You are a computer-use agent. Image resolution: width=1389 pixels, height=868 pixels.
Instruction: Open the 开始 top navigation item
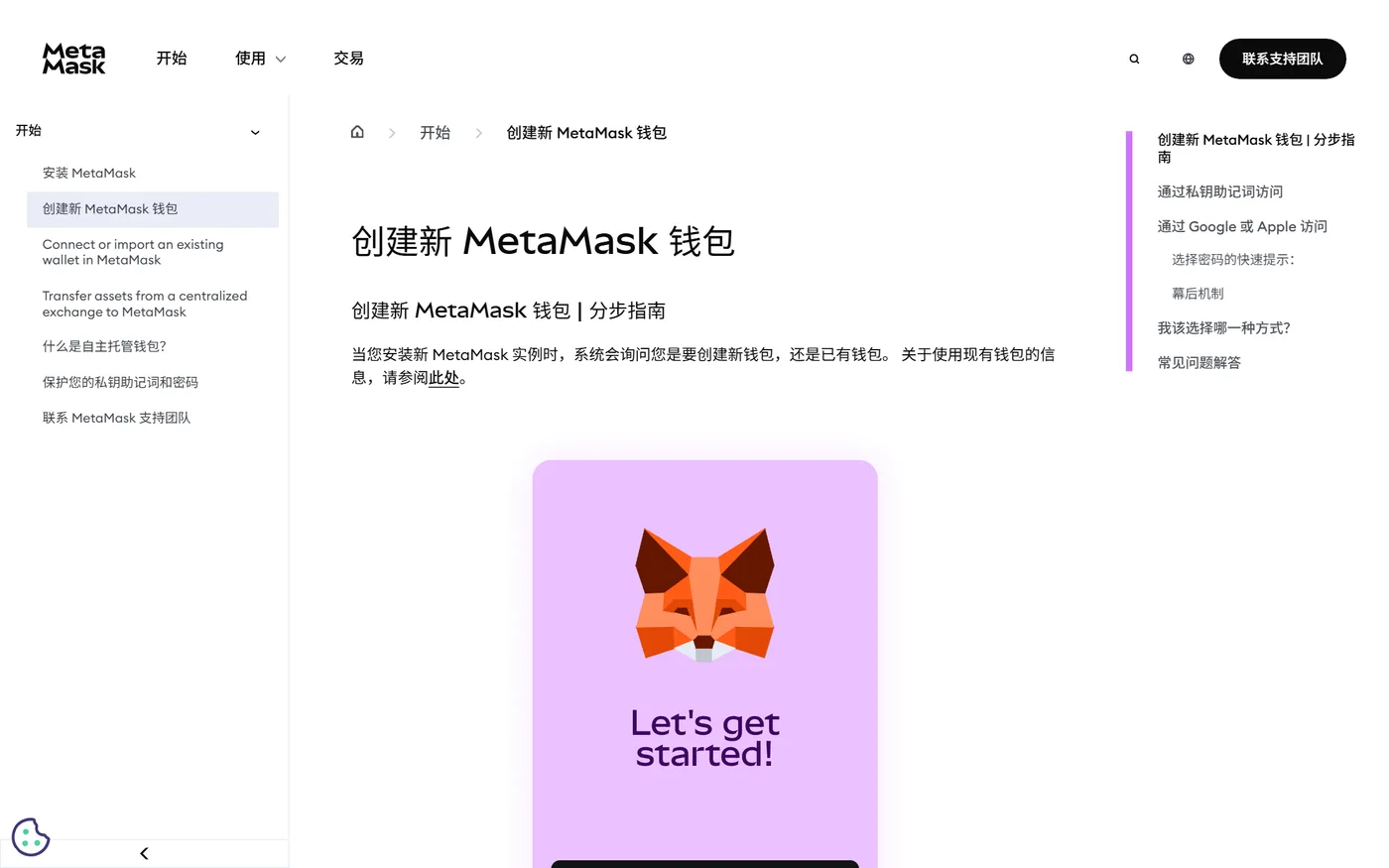point(172,59)
